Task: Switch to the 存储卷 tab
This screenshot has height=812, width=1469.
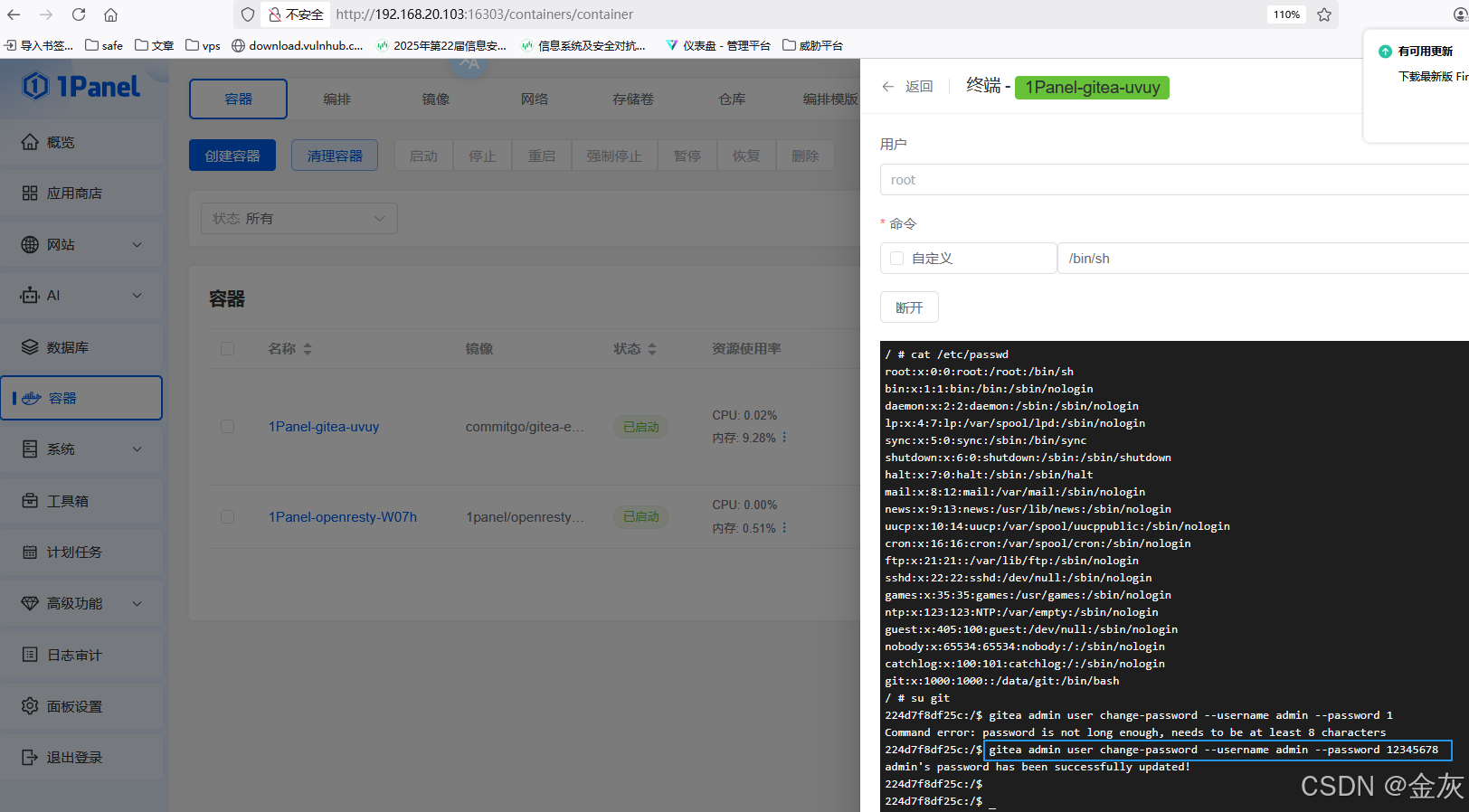Action: (x=632, y=99)
